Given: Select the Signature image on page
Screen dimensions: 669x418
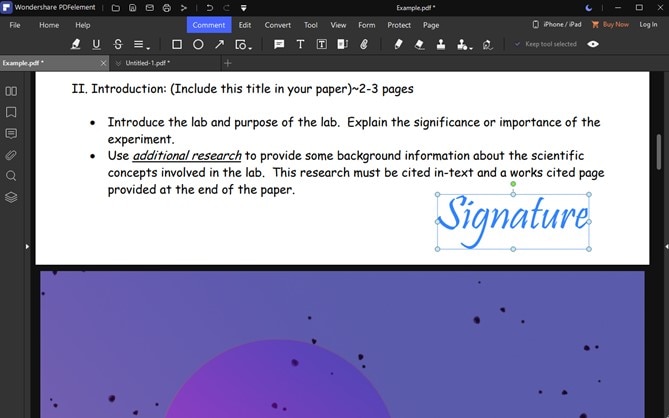Looking at the screenshot, I should (513, 221).
